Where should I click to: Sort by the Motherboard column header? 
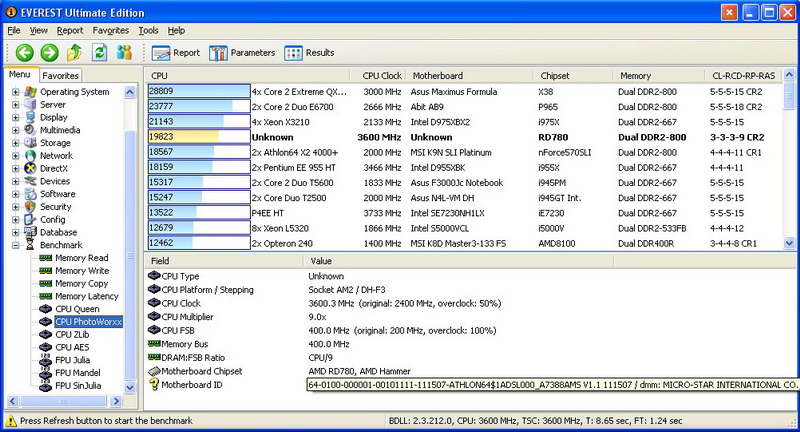pos(469,75)
